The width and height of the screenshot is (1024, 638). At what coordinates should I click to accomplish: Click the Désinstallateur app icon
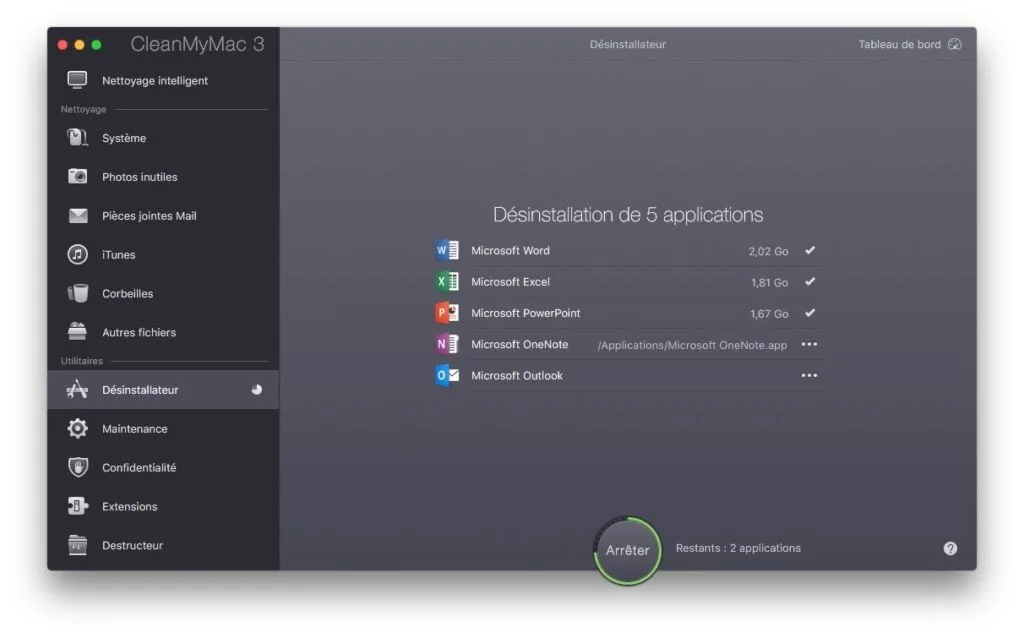pos(77,390)
